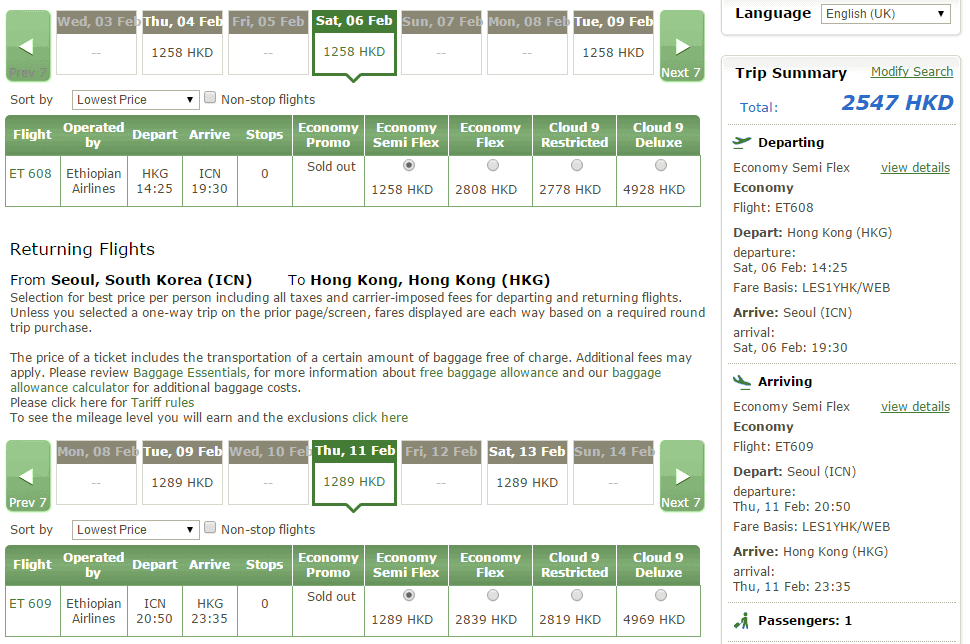Open departing Sort by Lowest Price dropdown

pos(136,100)
